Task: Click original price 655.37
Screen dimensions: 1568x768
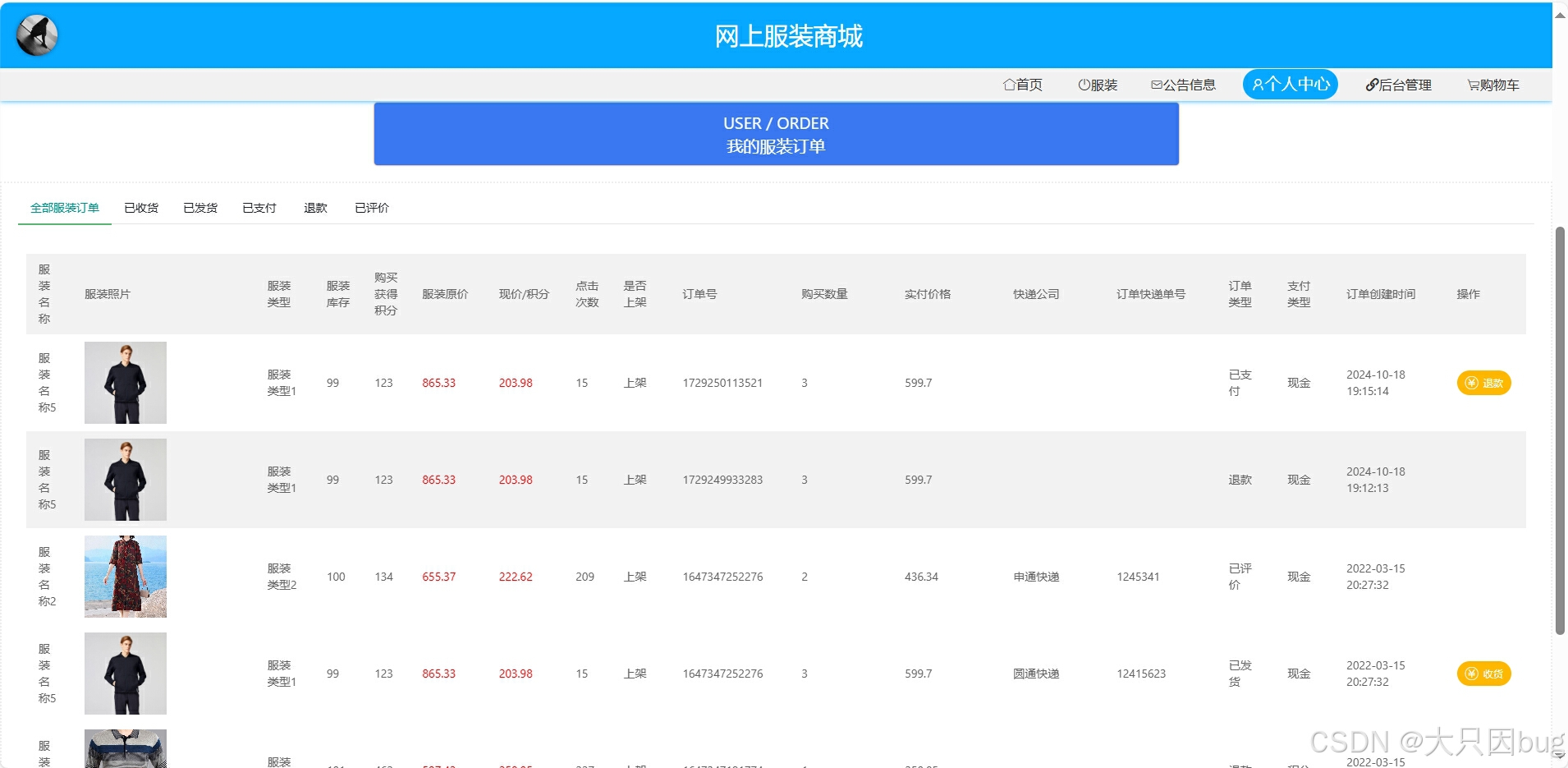Action: point(438,577)
